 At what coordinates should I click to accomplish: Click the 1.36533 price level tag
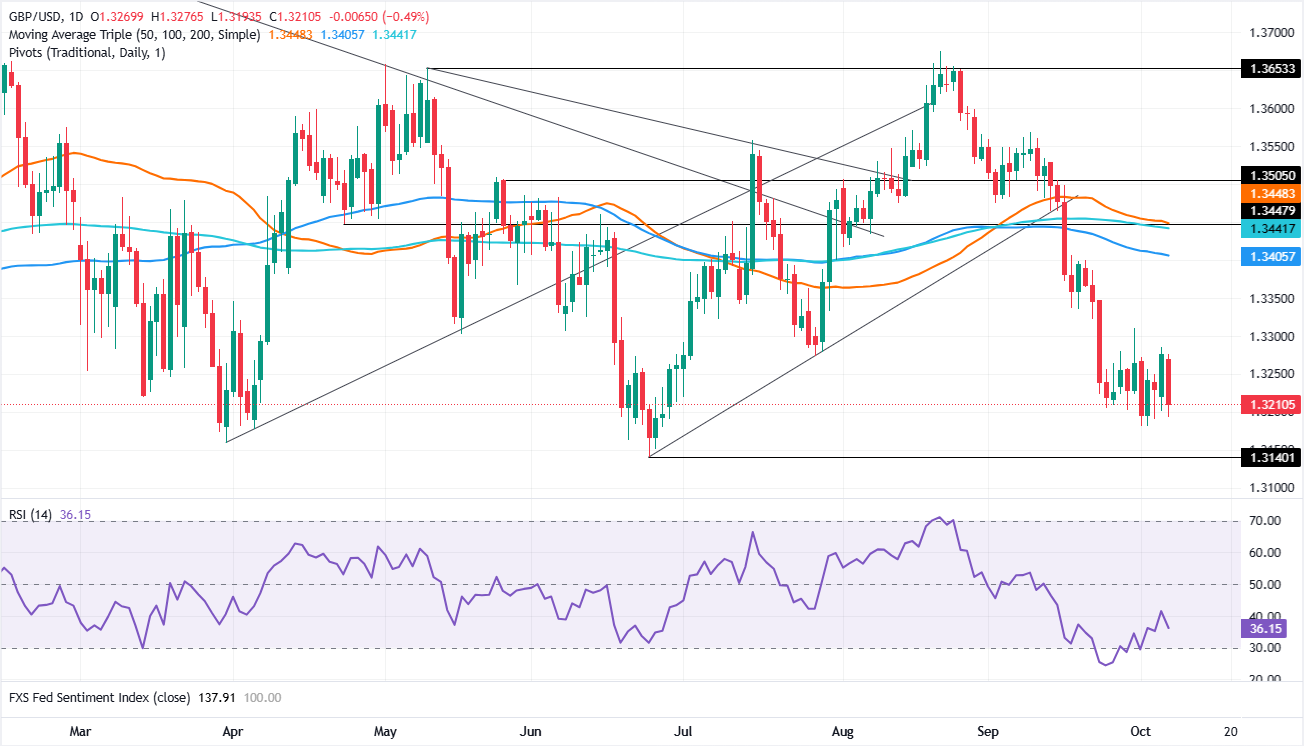(1271, 69)
